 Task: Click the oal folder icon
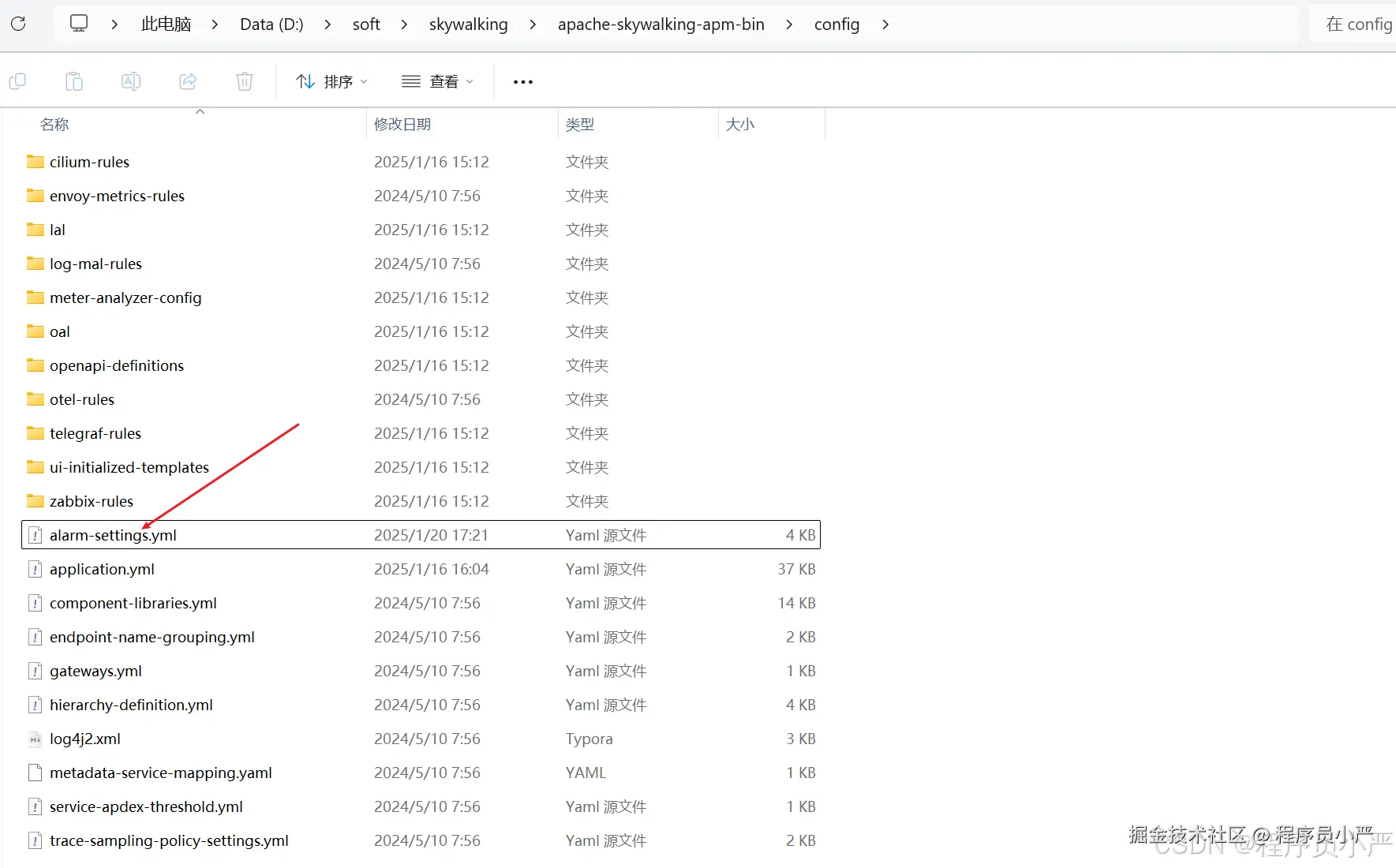tap(36, 331)
